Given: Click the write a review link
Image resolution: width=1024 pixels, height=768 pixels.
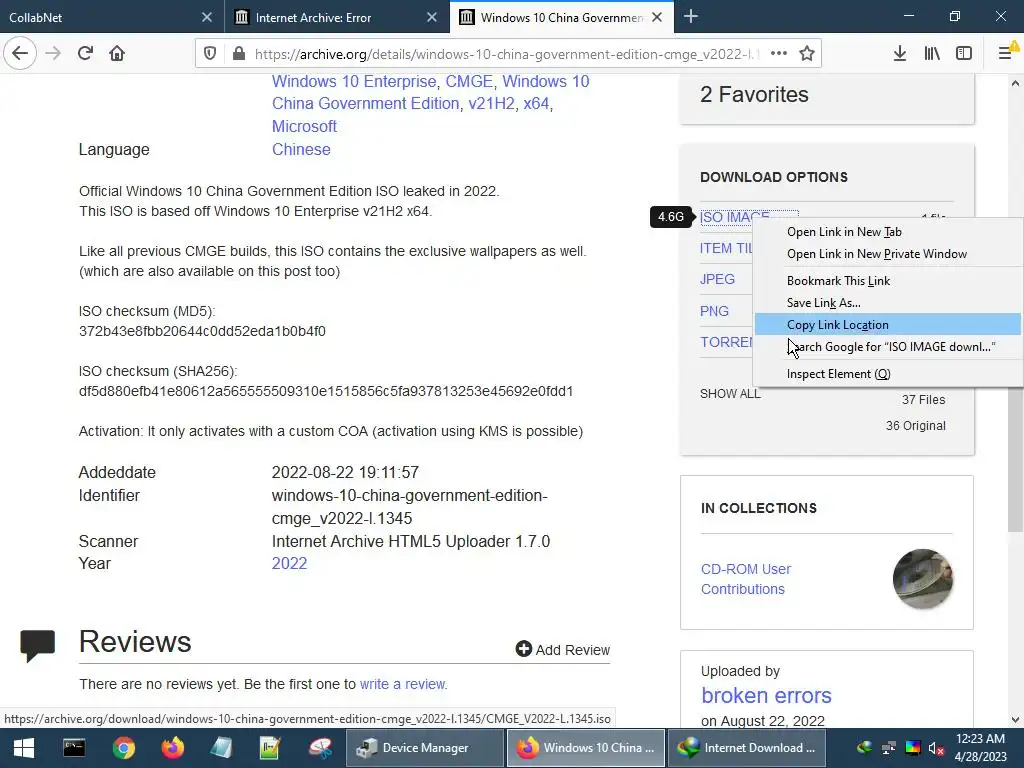Looking at the screenshot, I should coord(402,684).
